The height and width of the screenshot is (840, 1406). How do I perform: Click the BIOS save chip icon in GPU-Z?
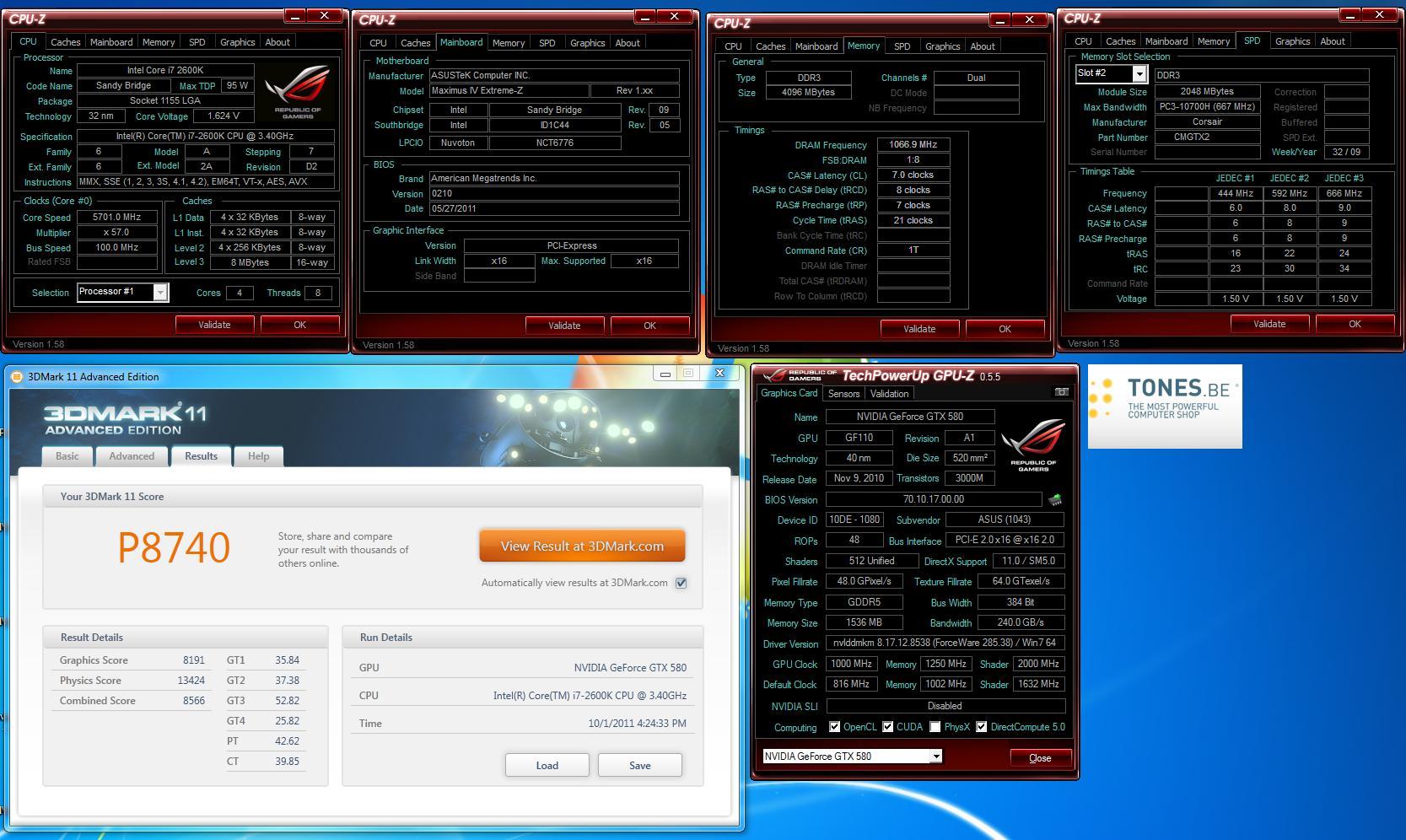click(1054, 499)
